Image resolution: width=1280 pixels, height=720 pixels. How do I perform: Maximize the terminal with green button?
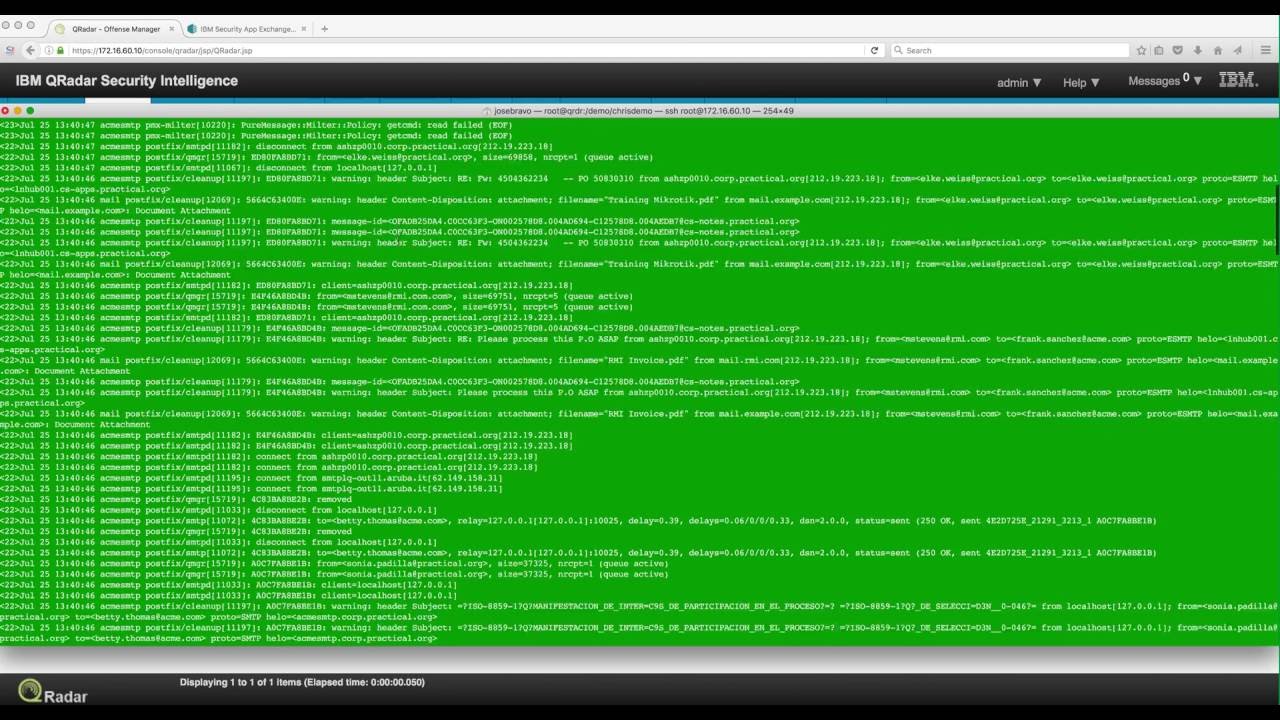pyautogui.click(x=31, y=110)
